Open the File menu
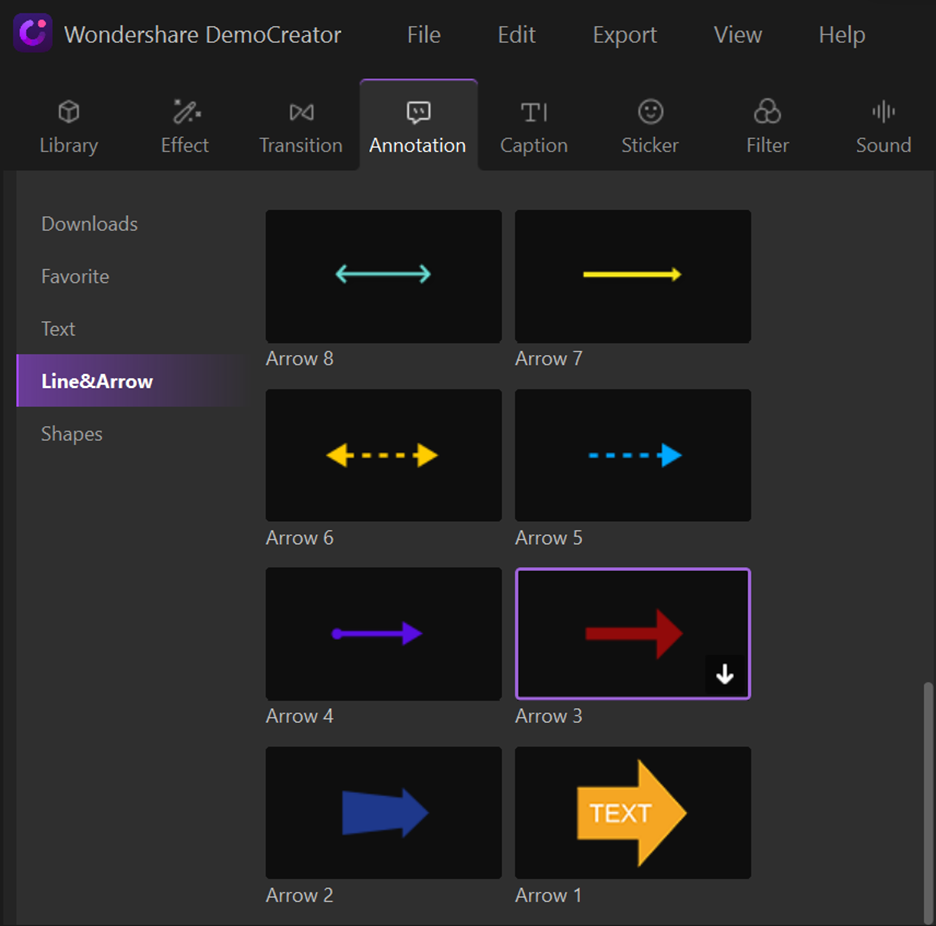936x926 pixels. 424,35
